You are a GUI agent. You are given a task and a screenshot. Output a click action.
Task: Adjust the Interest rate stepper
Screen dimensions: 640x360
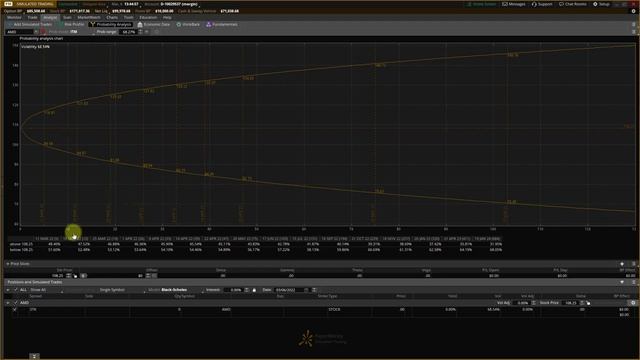click(x=247, y=290)
